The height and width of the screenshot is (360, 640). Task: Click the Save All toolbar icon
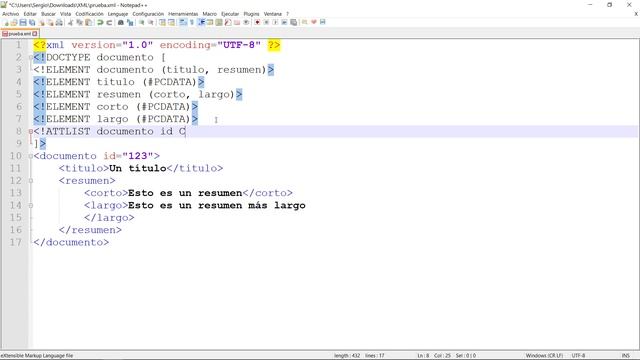coord(32,22)
